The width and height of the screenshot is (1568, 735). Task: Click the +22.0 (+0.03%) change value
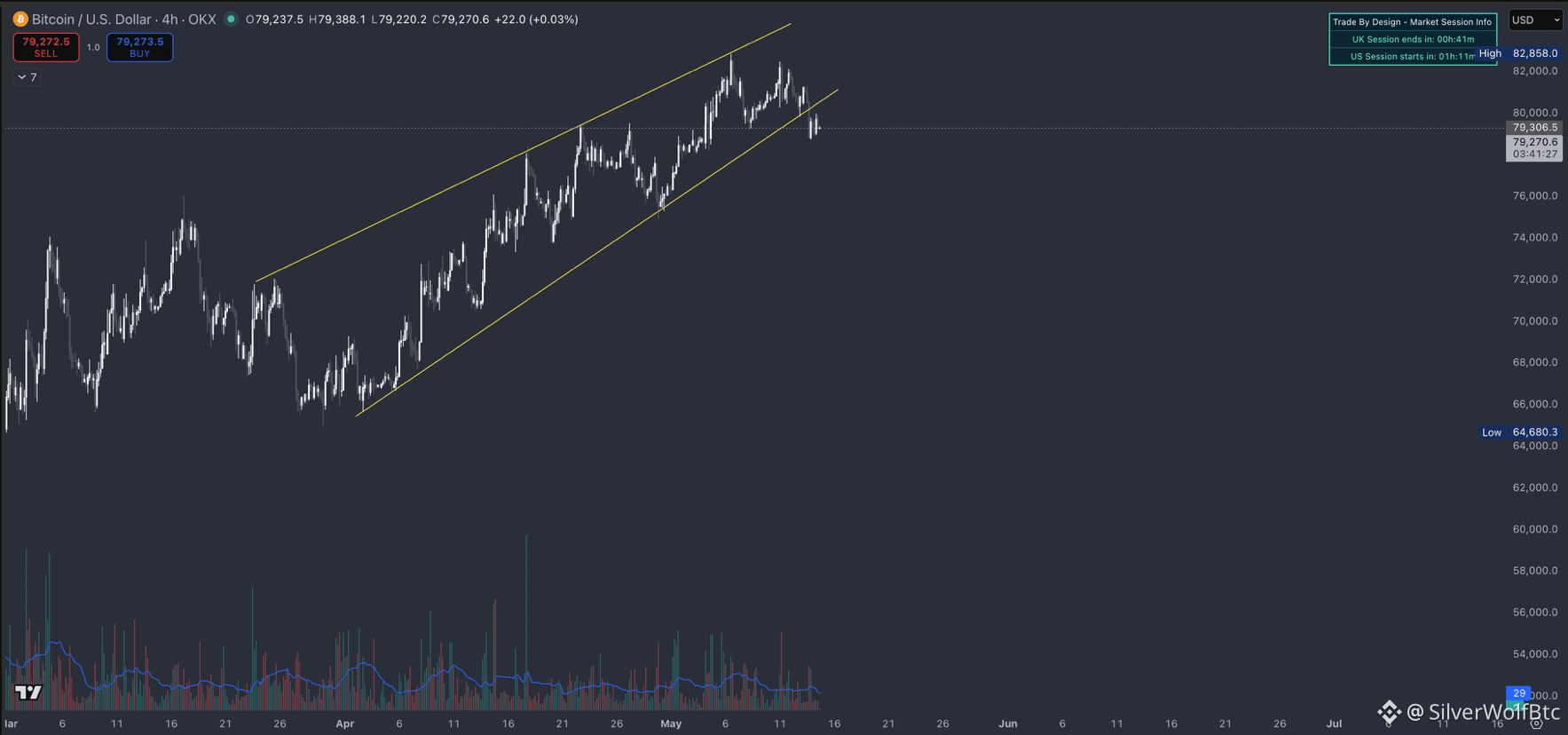pos(536,19)
